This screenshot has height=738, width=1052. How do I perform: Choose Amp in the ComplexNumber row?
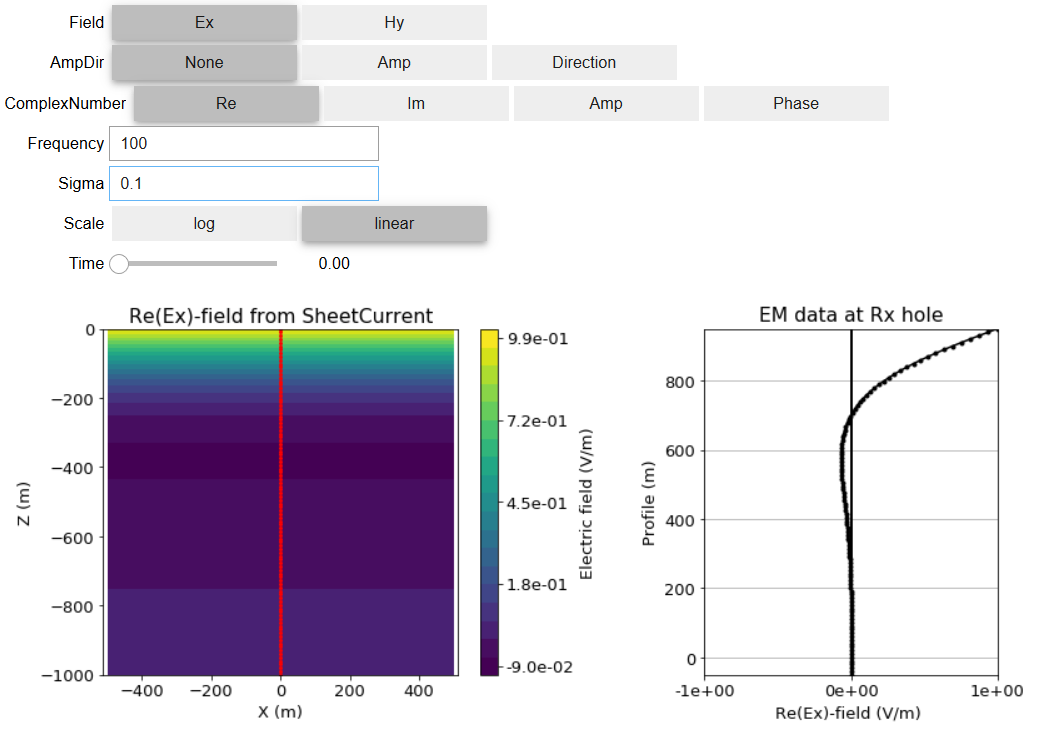606,103
